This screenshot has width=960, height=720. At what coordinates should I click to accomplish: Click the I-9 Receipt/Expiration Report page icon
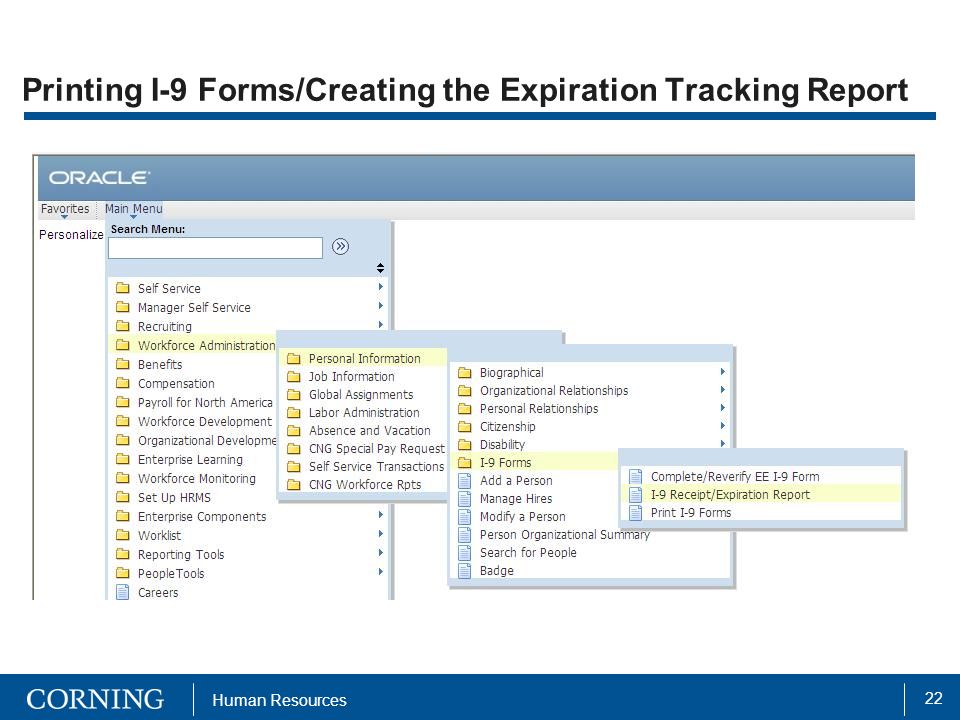click(636, 494)
